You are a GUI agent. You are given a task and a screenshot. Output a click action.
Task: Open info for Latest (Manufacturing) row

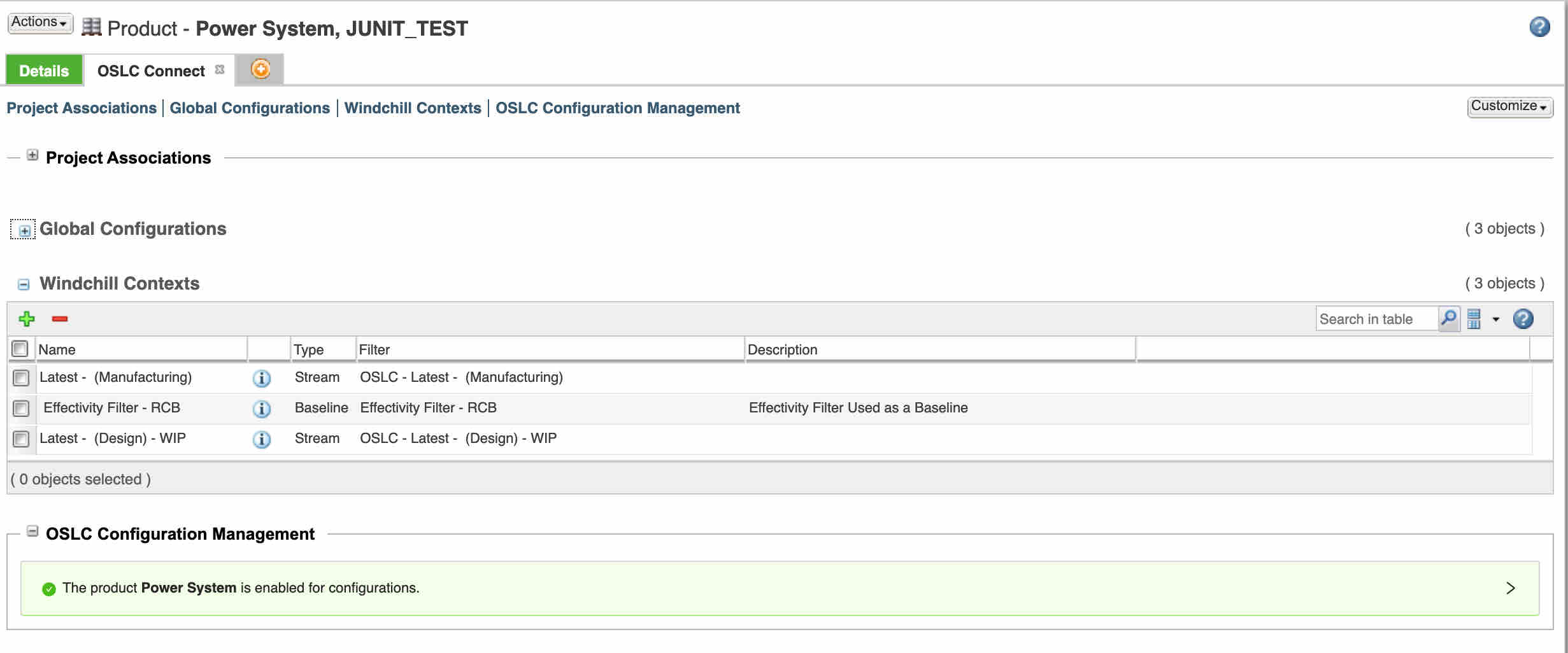point(261,378)
